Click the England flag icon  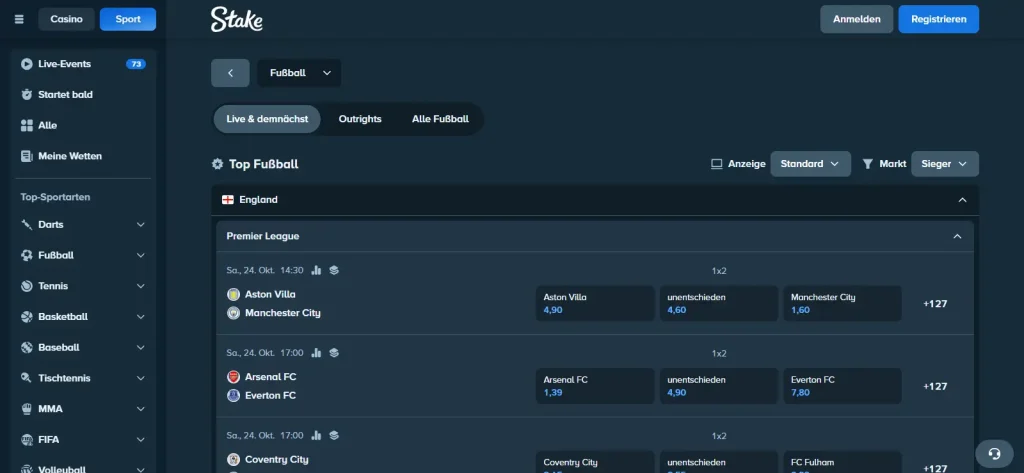point(228,200)
